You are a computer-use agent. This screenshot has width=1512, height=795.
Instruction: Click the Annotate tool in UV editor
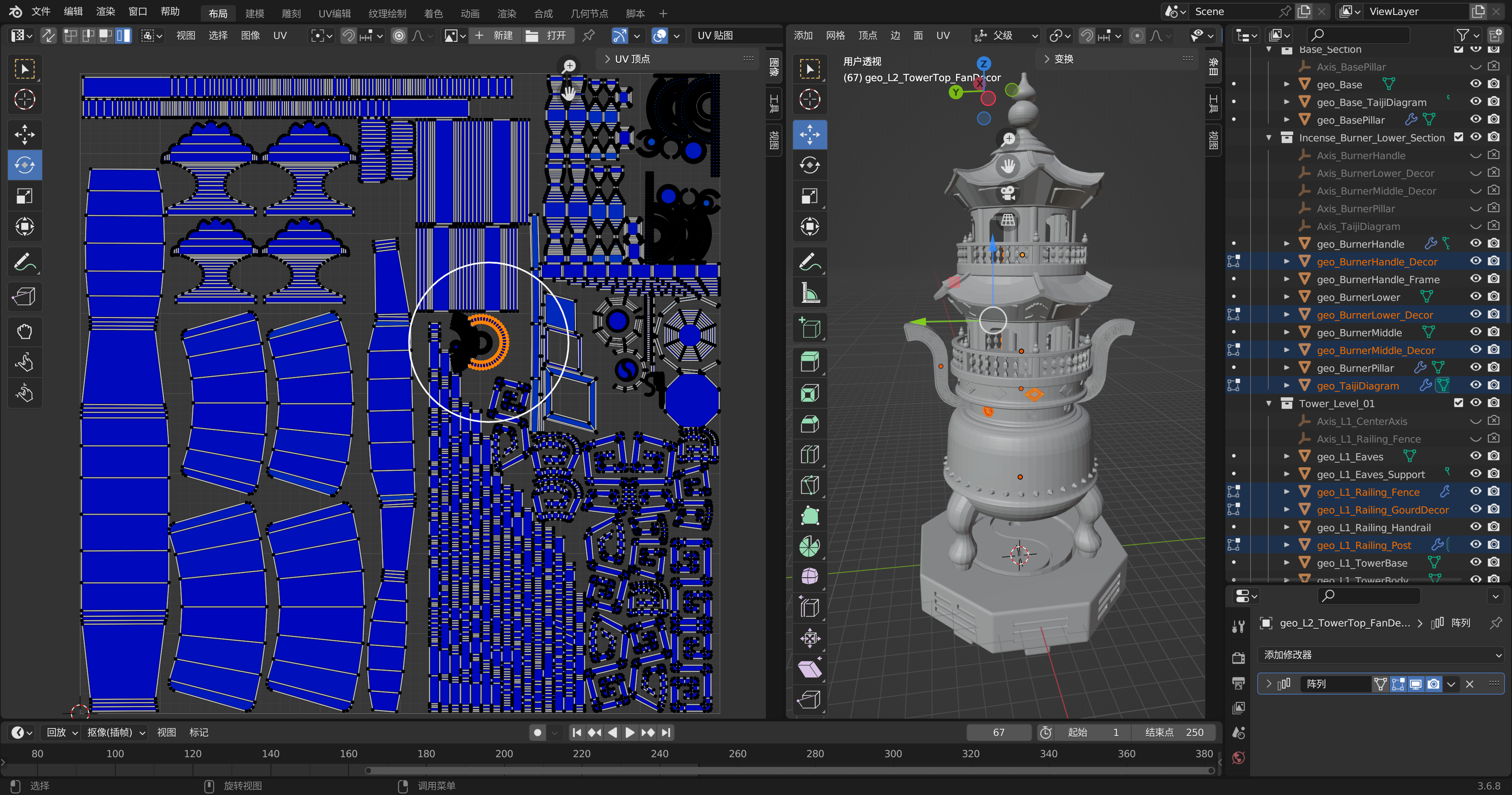click(25, 262)
